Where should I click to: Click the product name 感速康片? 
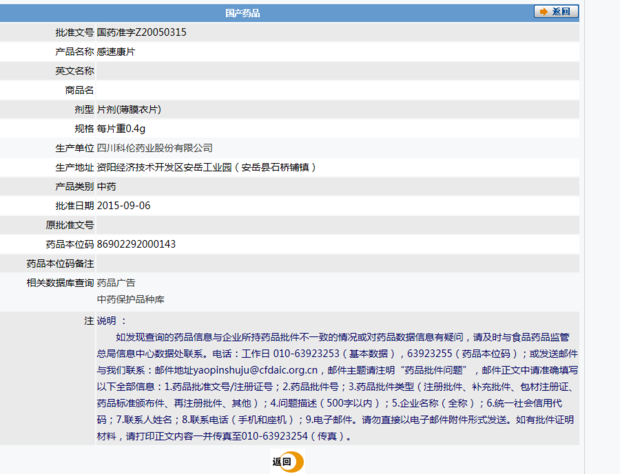[x=118, y=52]
